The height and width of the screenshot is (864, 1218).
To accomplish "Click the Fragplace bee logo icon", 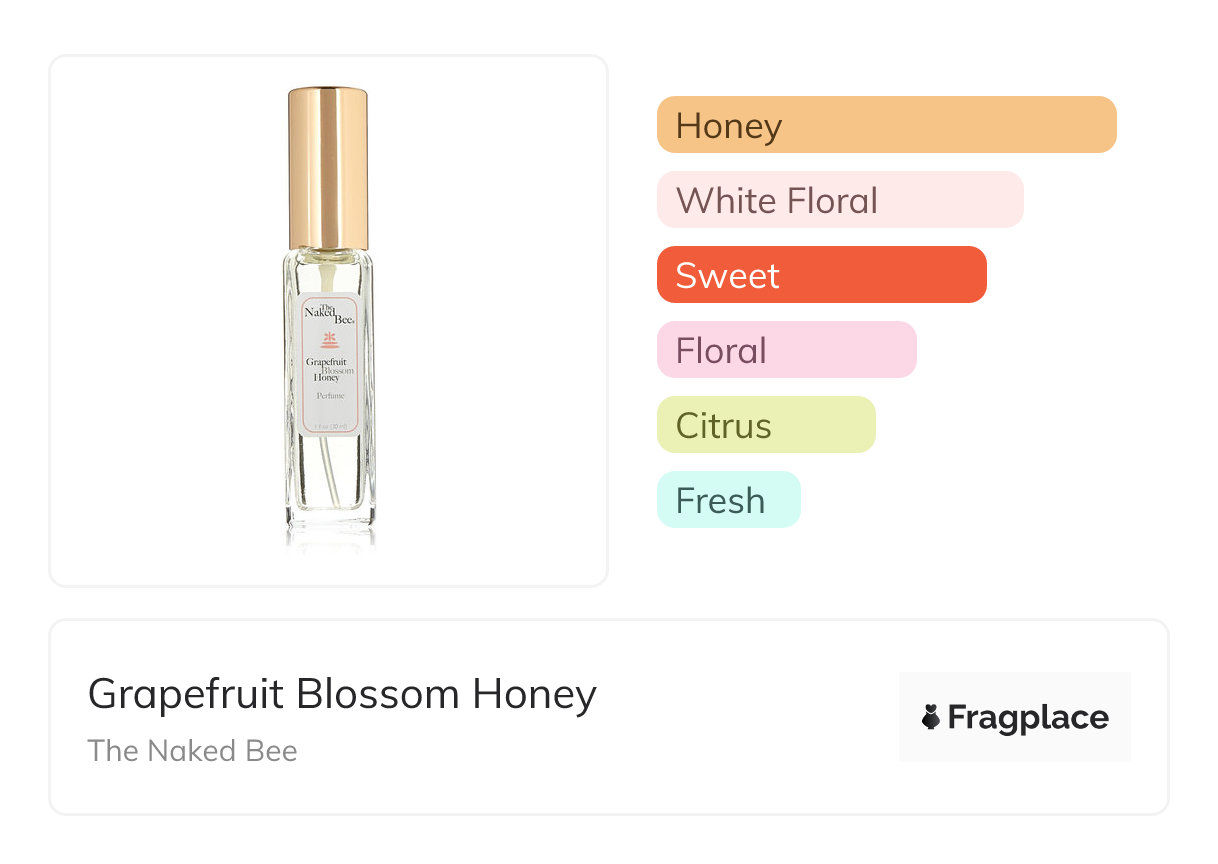I will (x=931, y=717).
